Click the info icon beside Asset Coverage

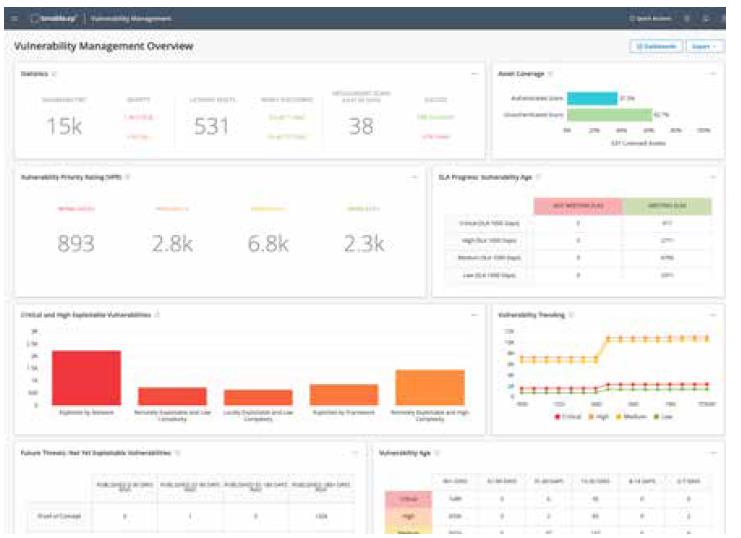(x=551, y=73)
